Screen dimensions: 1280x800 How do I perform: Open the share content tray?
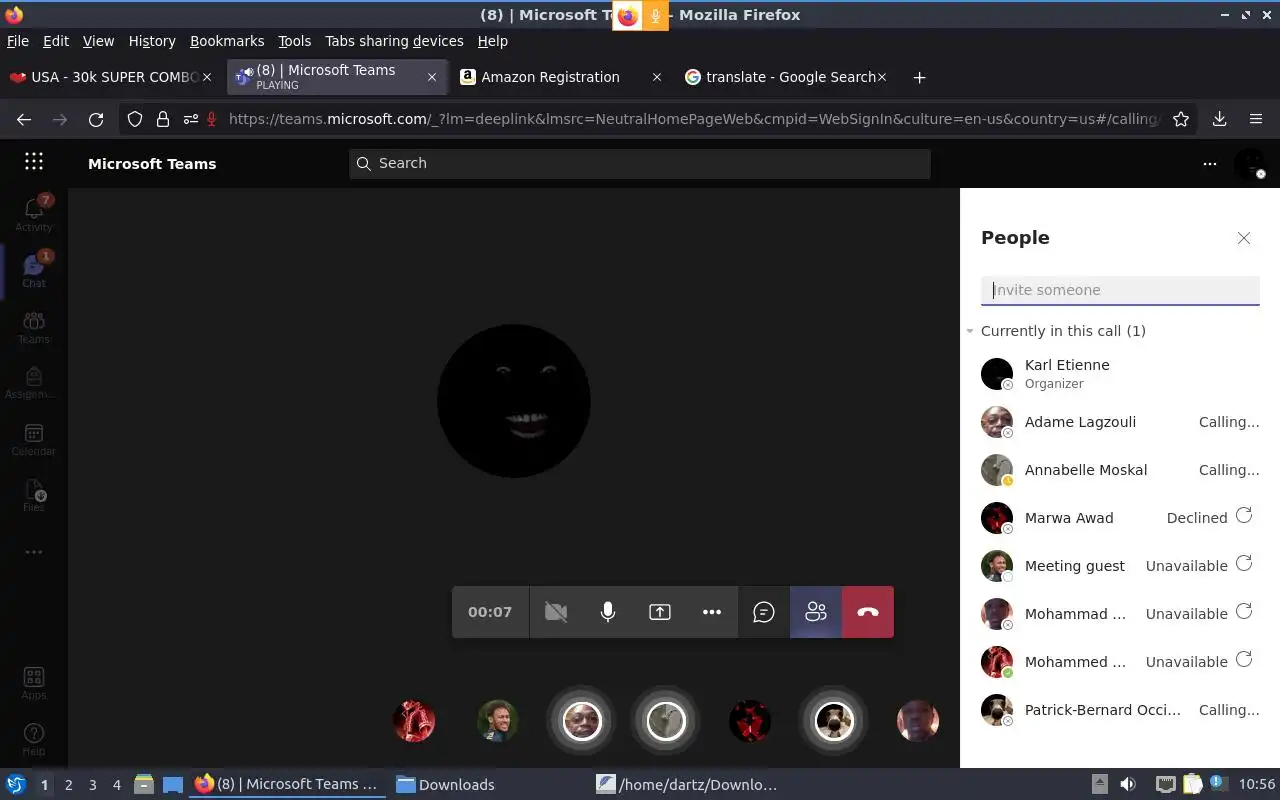660,612
